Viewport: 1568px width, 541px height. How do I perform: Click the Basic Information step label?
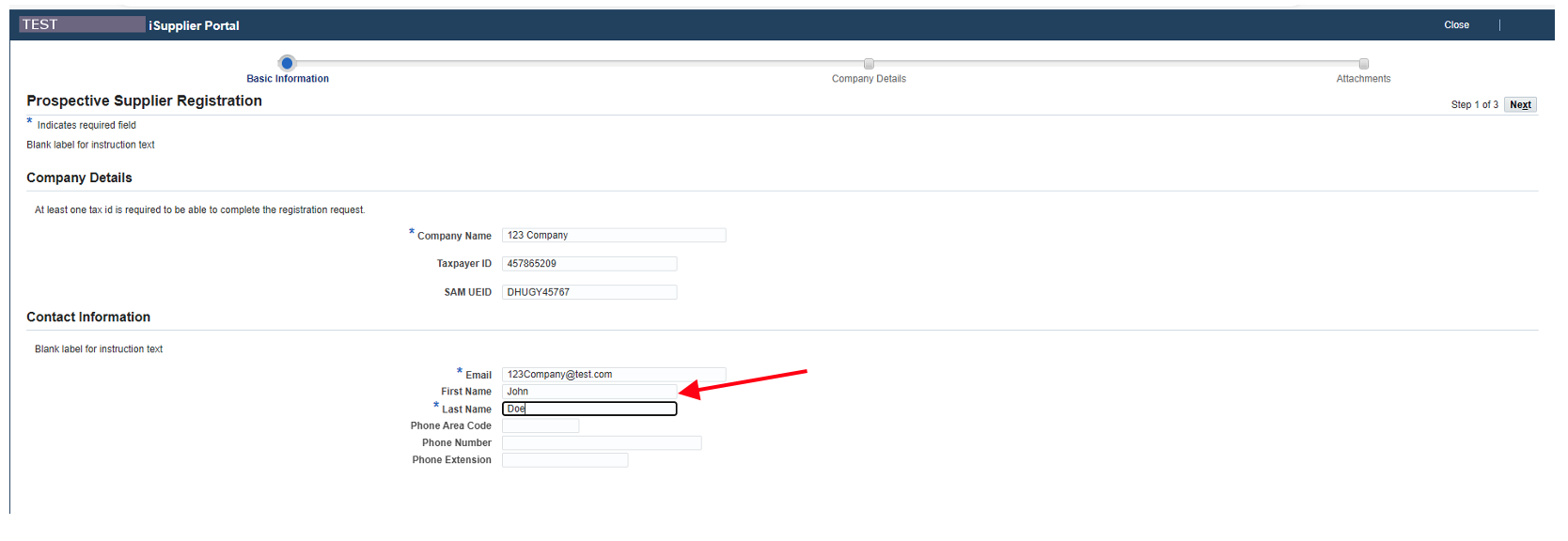[288, 79]
